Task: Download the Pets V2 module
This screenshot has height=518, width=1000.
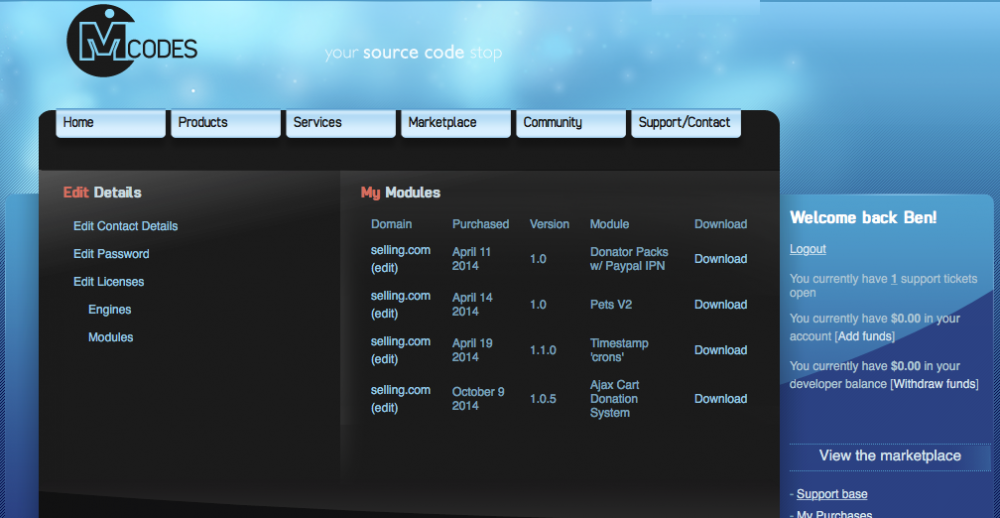Action: (x=720, y=305)
